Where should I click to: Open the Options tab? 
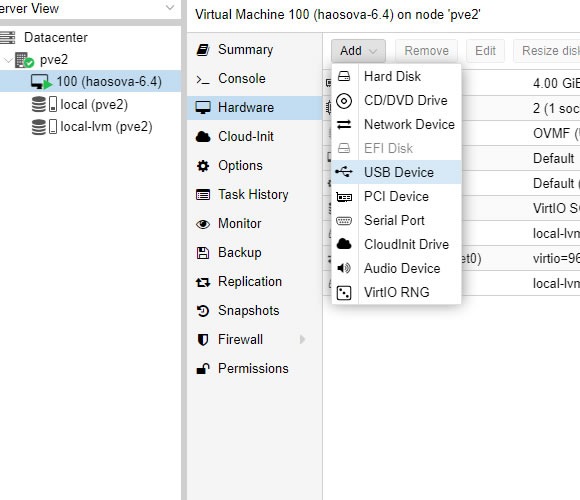click(x=254, y=166)
